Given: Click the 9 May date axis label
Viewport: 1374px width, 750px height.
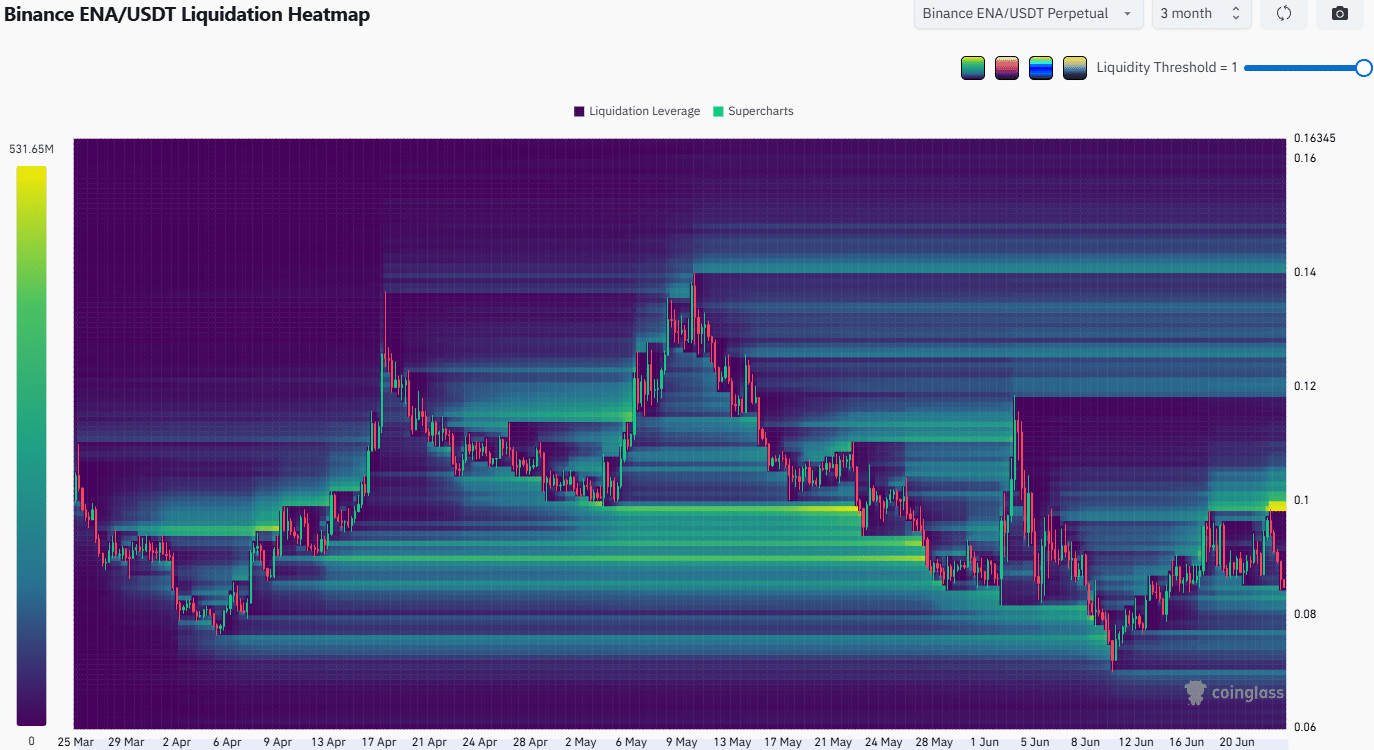Looking at the screenshot, I should [681, 742].
